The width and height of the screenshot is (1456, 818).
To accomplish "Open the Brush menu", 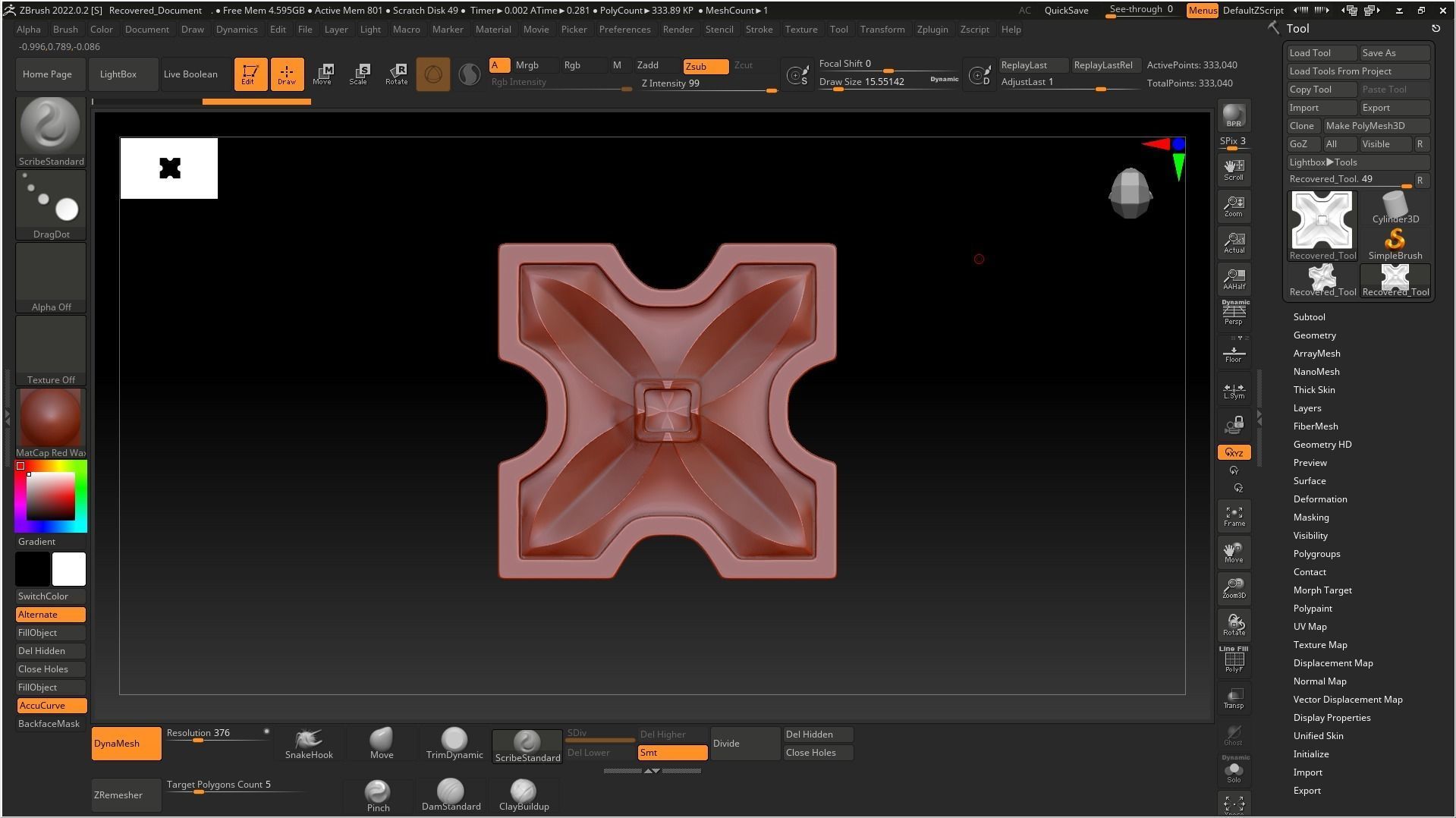I will (65, 30).
